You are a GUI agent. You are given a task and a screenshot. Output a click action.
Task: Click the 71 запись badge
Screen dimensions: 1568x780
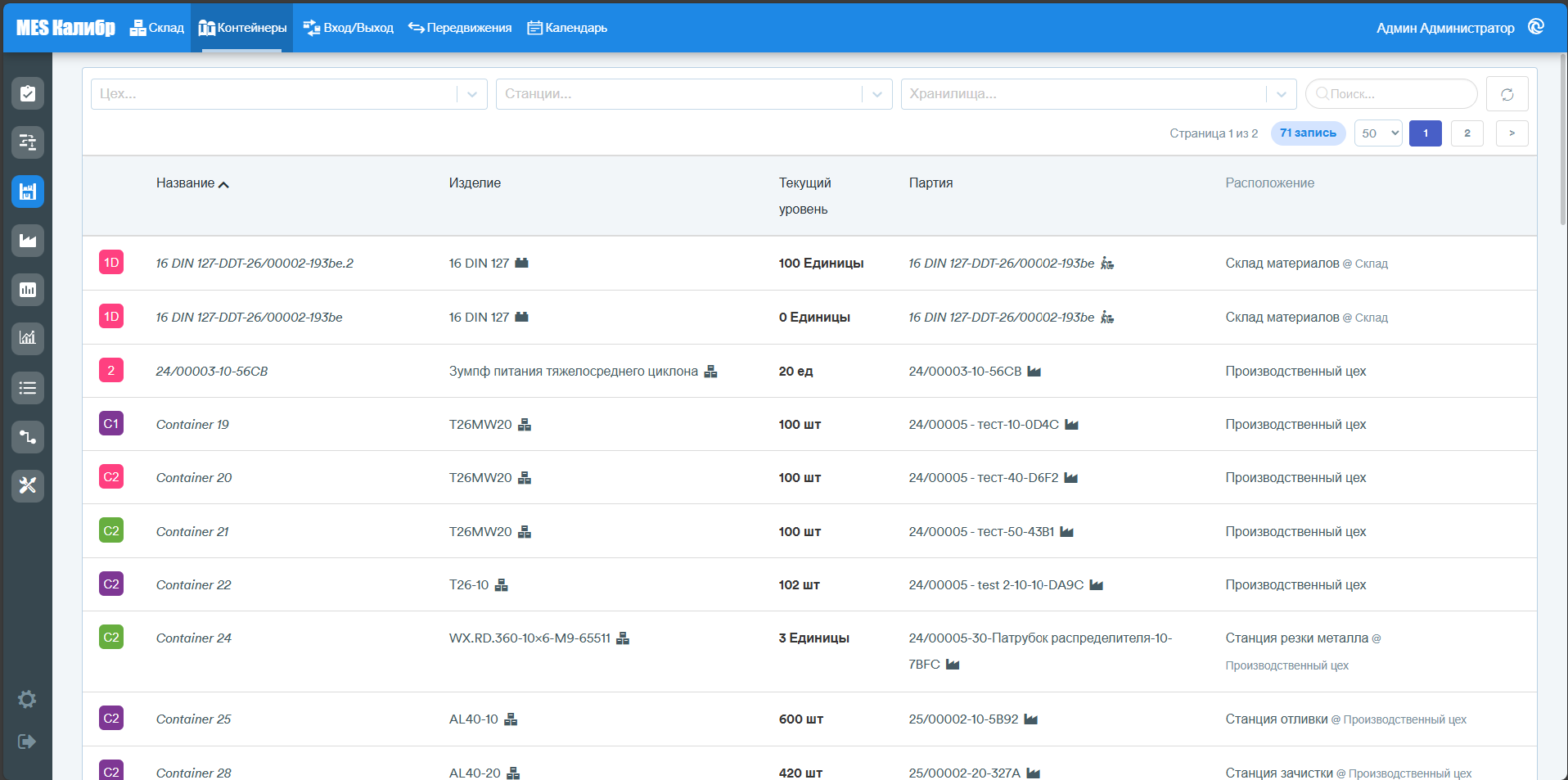click(x=1308, y=133)
